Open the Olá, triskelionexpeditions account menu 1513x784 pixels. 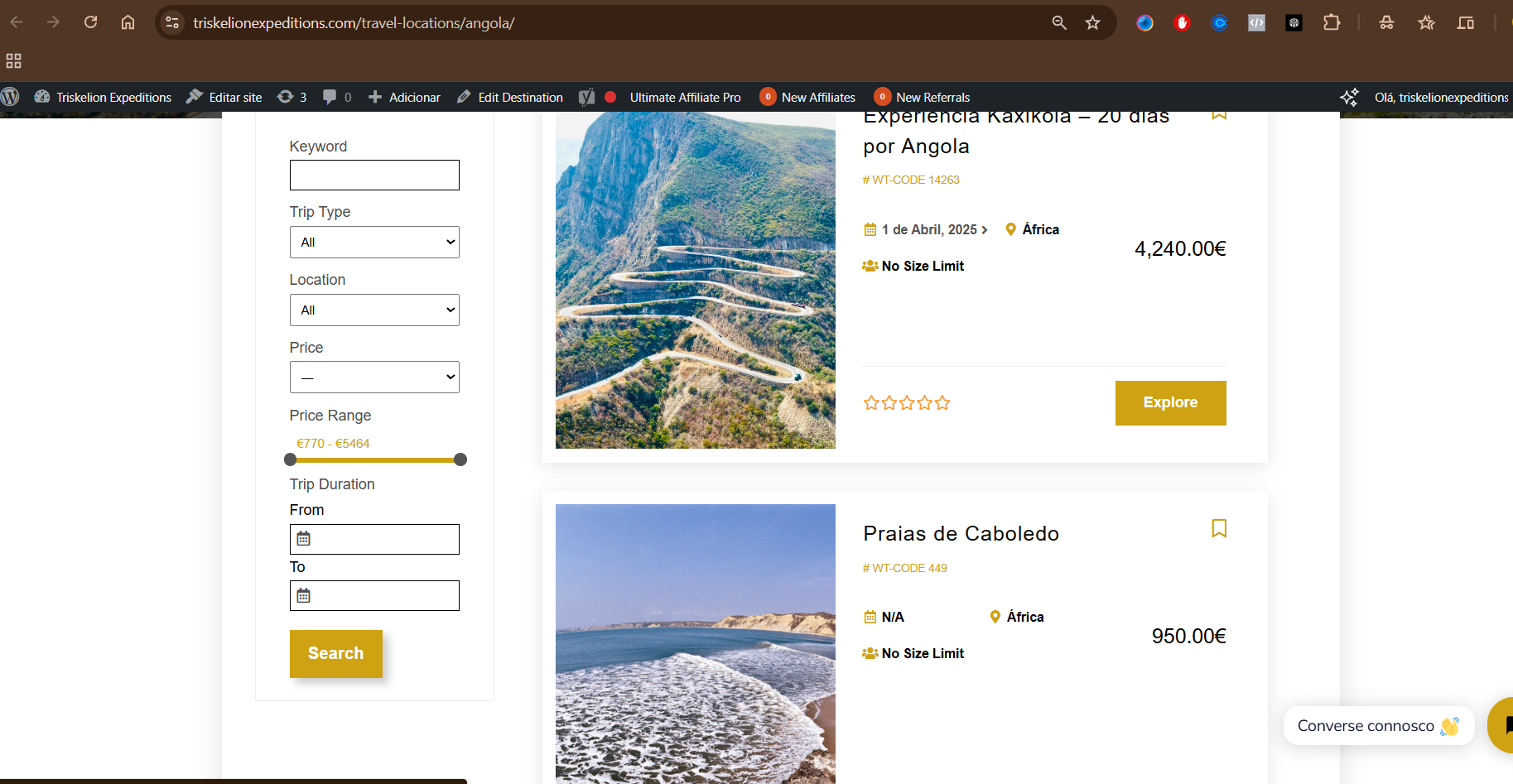tap(1441, 97)
